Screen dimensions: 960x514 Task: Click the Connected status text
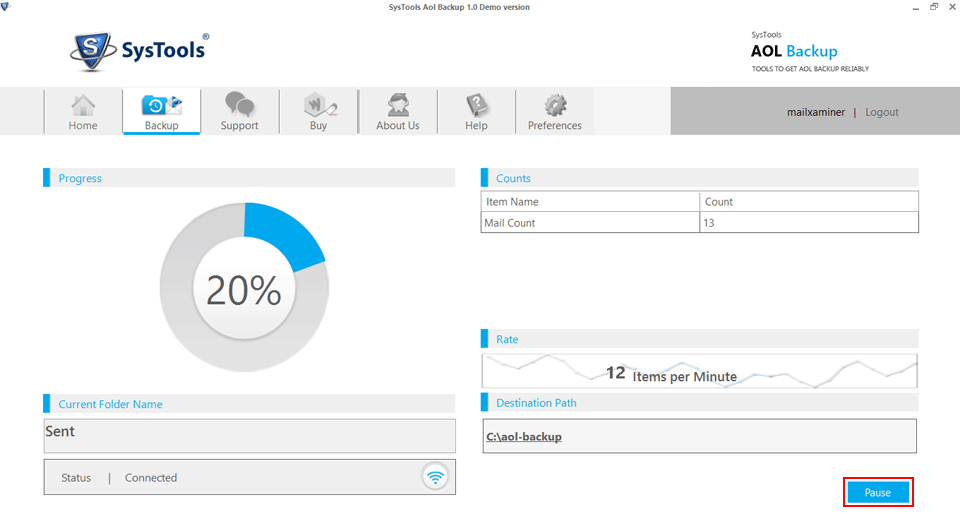151,478
